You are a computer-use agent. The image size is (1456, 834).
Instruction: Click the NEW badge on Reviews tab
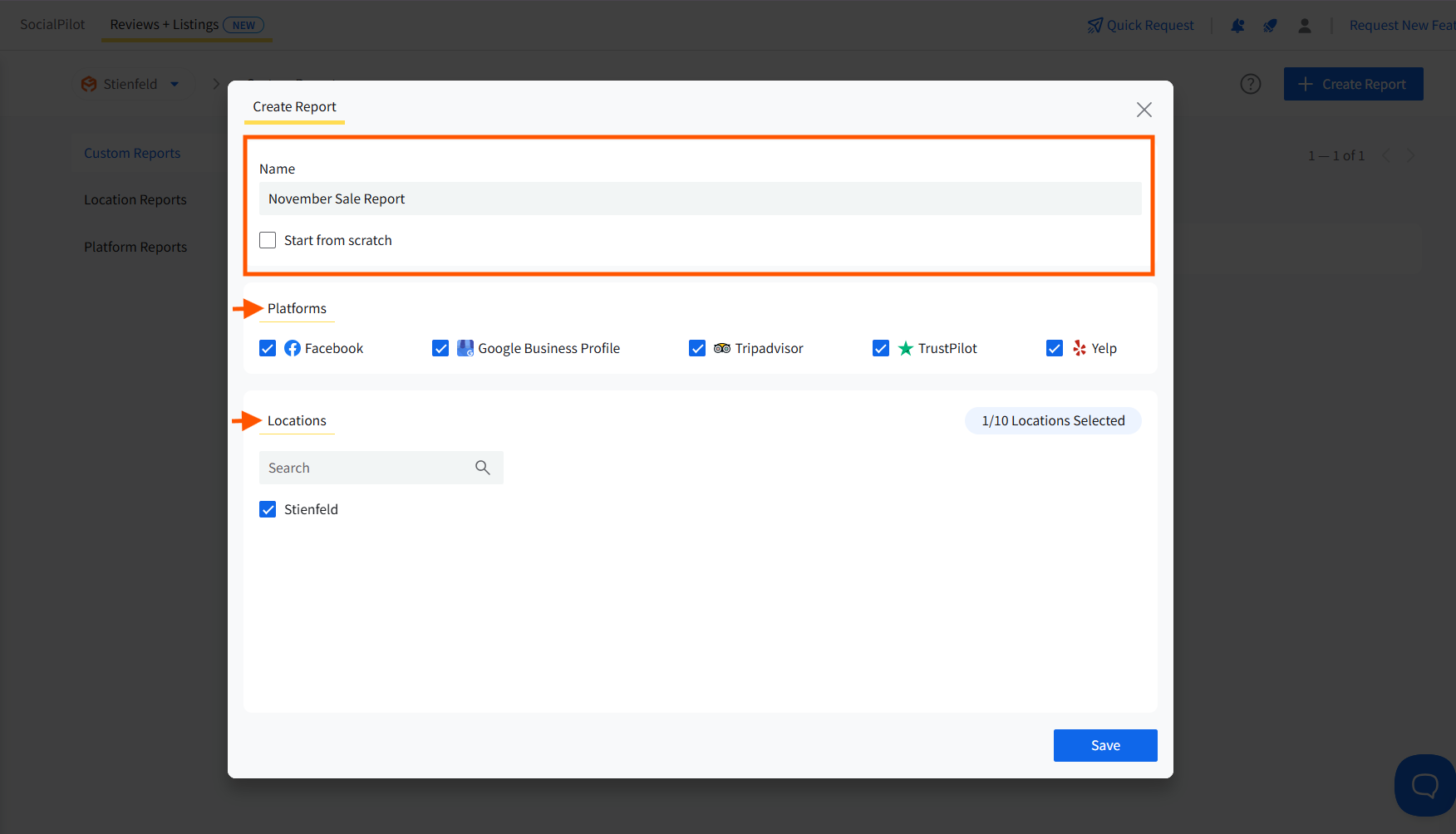[x=243, y=25]
